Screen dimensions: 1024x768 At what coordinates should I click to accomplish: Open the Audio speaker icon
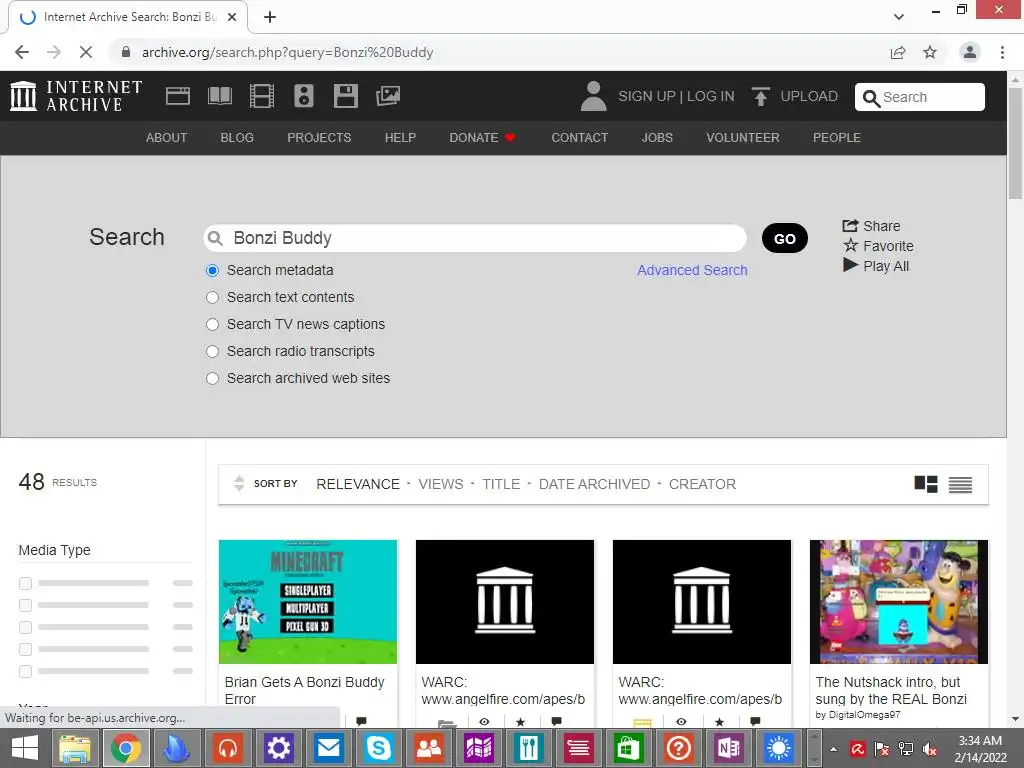coord(304,96)
